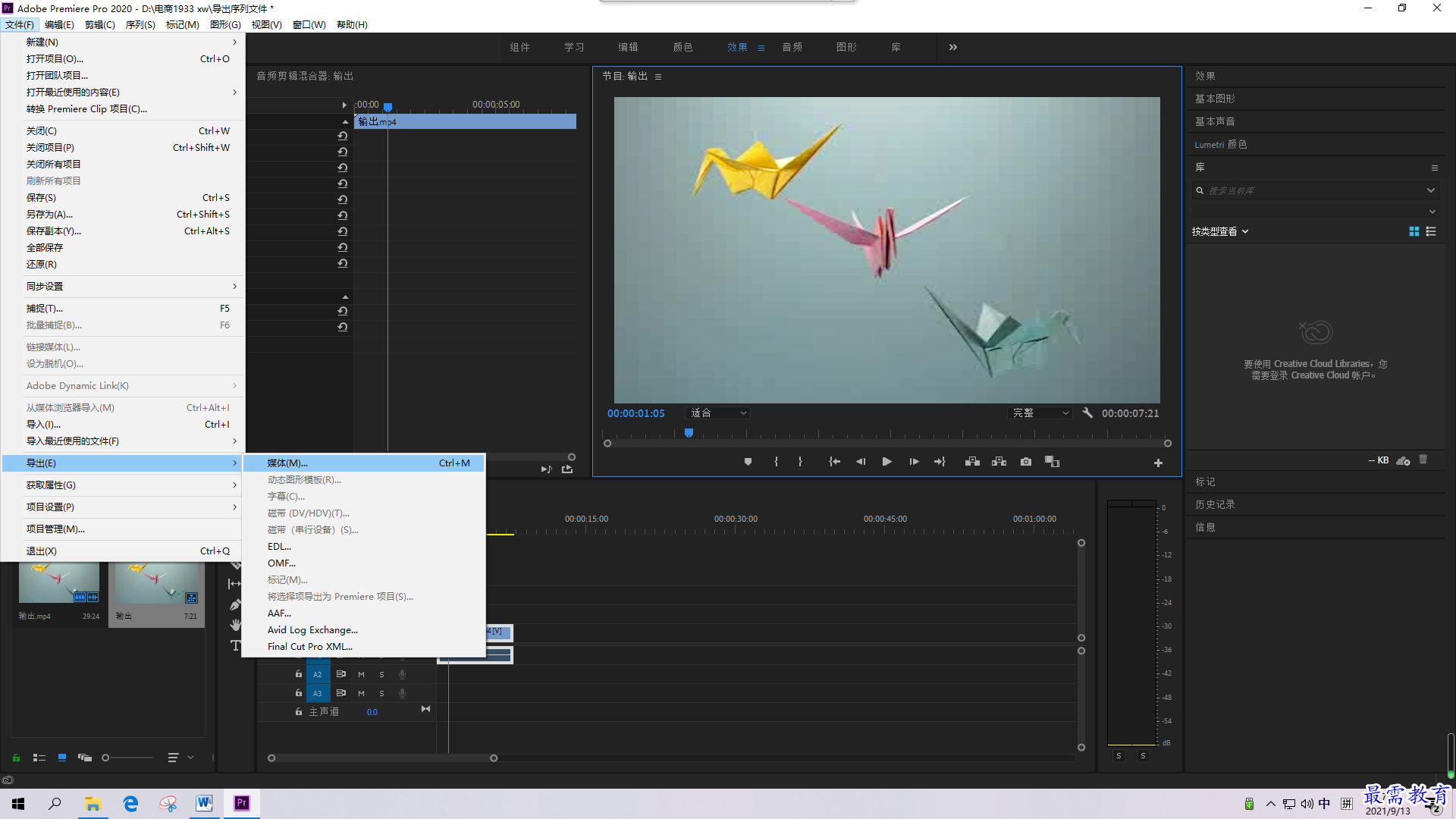The height and width of the screenshot is (819, 1456).
Task: Open Program monitor settings wrench
Action: coord(1087,413)
